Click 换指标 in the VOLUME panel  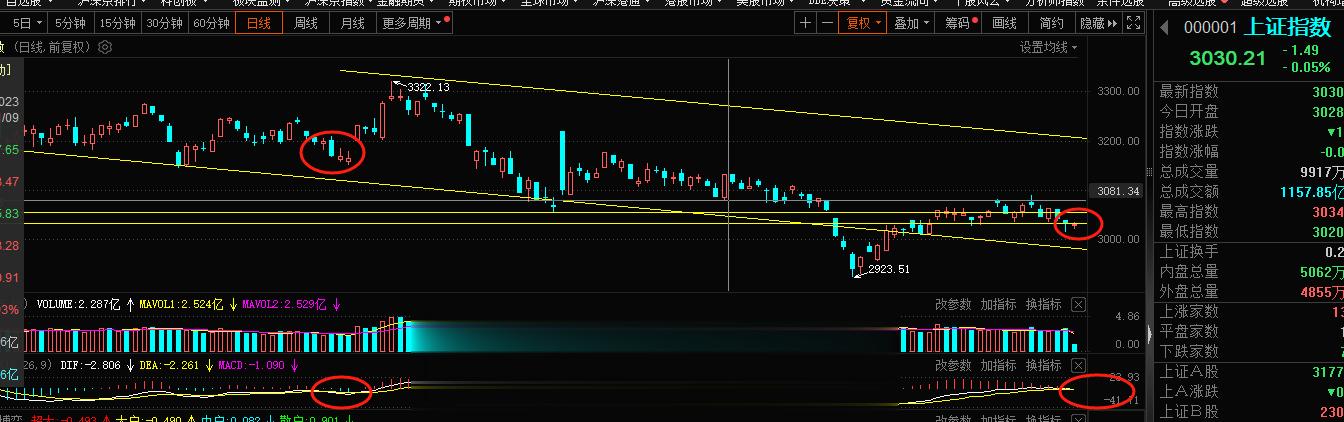click(x=1043, y=304)
